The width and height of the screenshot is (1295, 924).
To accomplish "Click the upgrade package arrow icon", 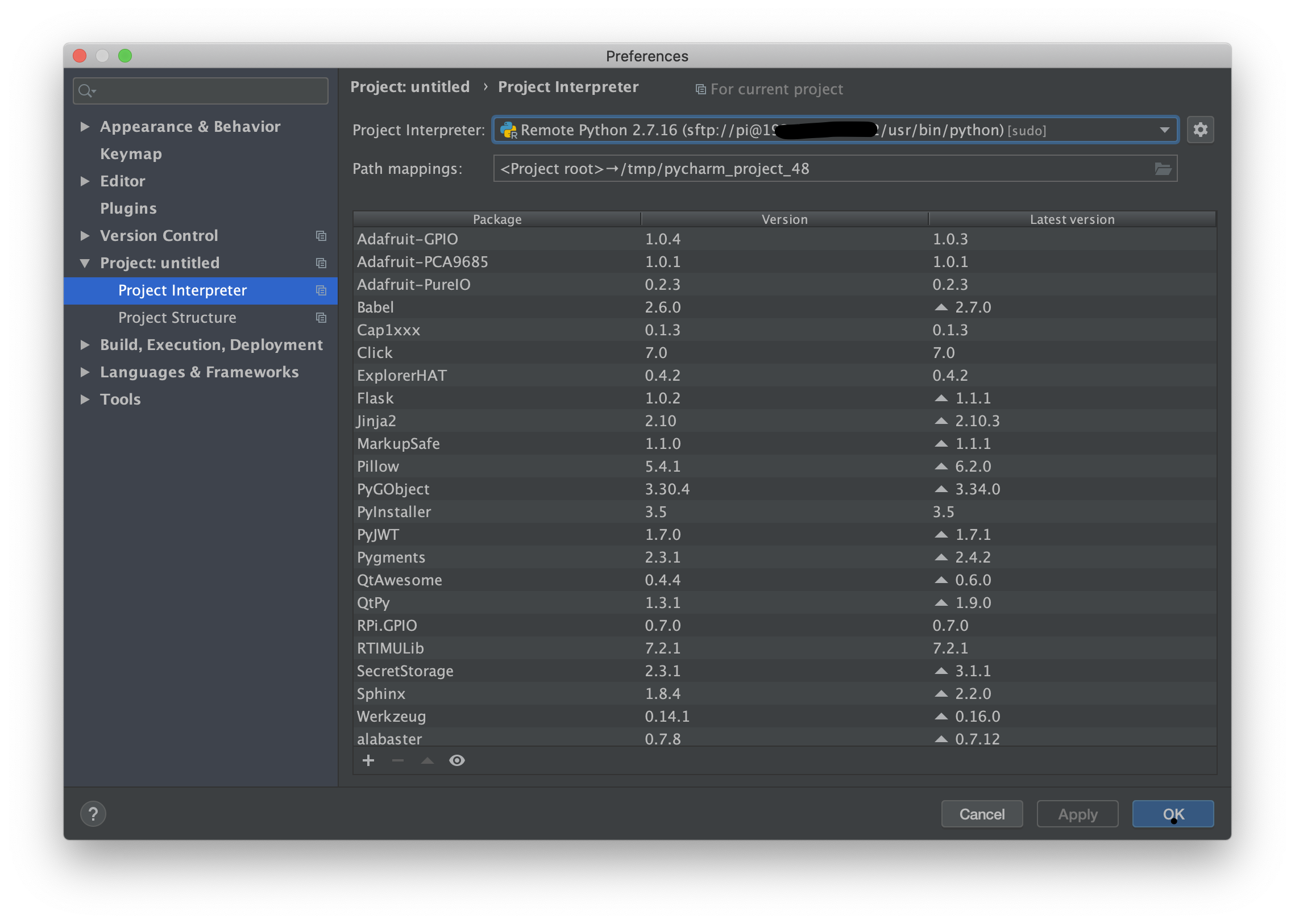I will [x=427, y=760].
